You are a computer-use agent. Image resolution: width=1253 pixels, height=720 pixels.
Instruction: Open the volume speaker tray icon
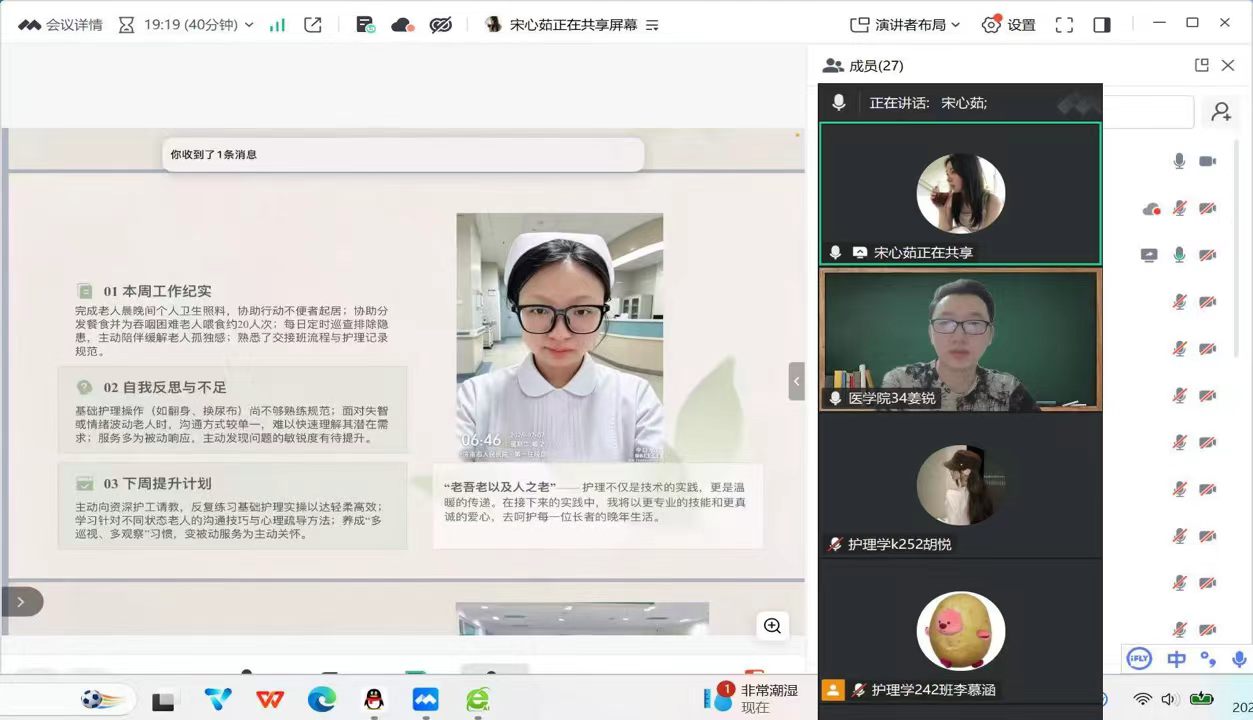coord(1168,699)
